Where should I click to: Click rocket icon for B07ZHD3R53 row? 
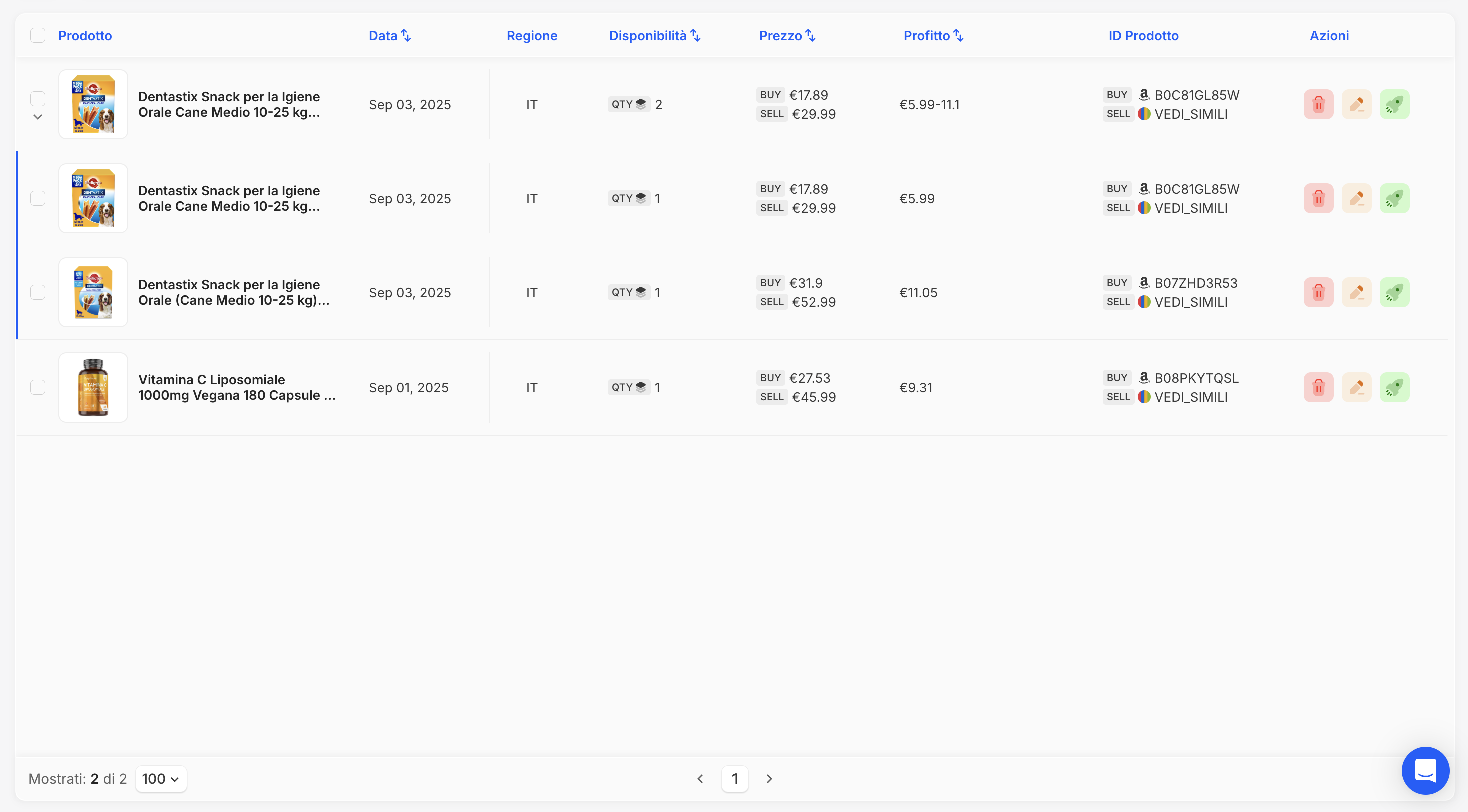coord(1394,292)
